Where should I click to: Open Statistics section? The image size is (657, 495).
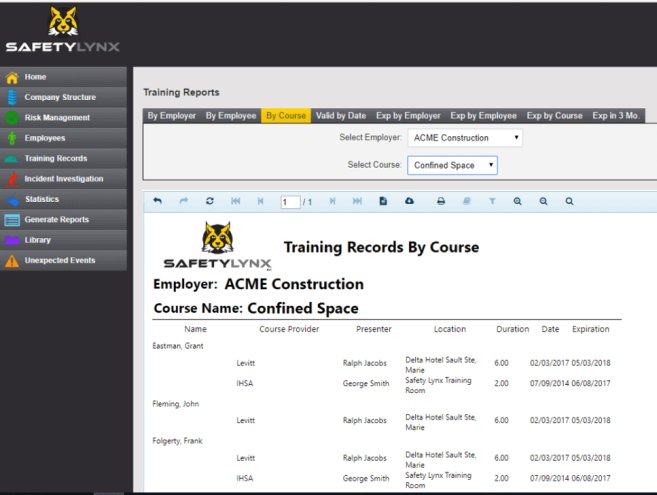click(x=63, y=199)
